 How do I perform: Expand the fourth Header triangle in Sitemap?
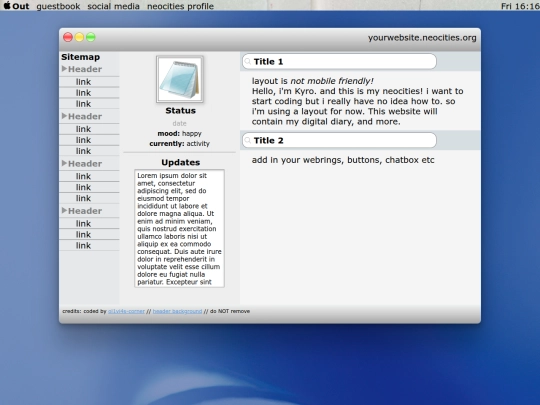[64, 210]
